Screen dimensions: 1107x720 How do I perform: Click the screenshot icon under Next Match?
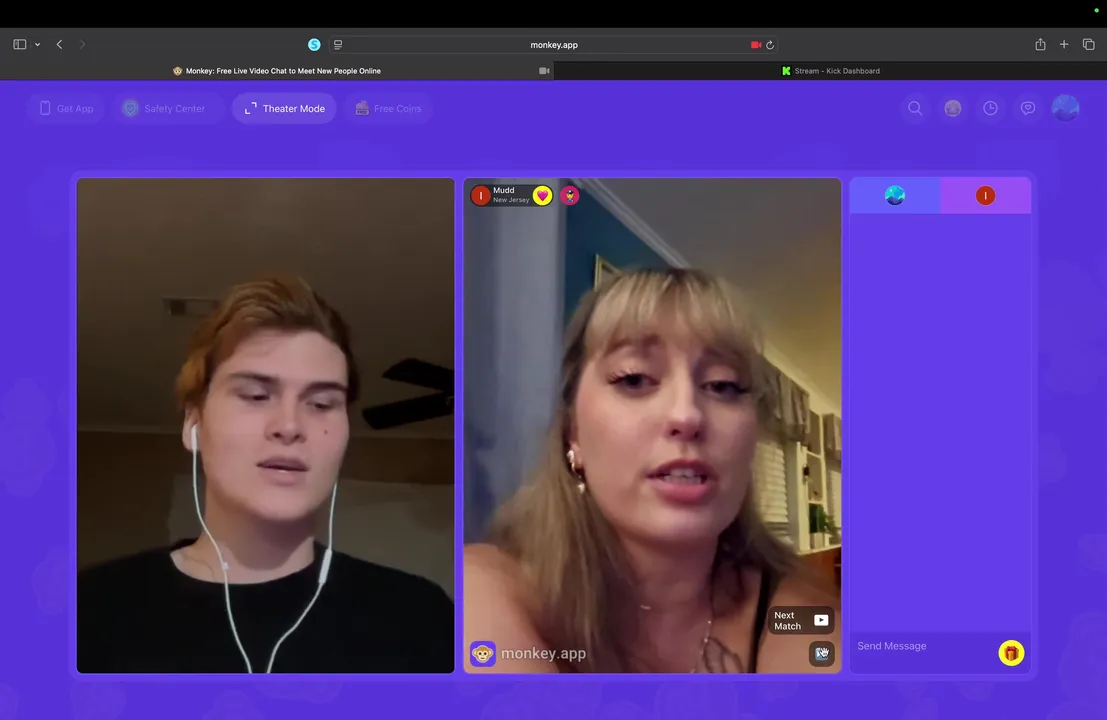(822, 654)
